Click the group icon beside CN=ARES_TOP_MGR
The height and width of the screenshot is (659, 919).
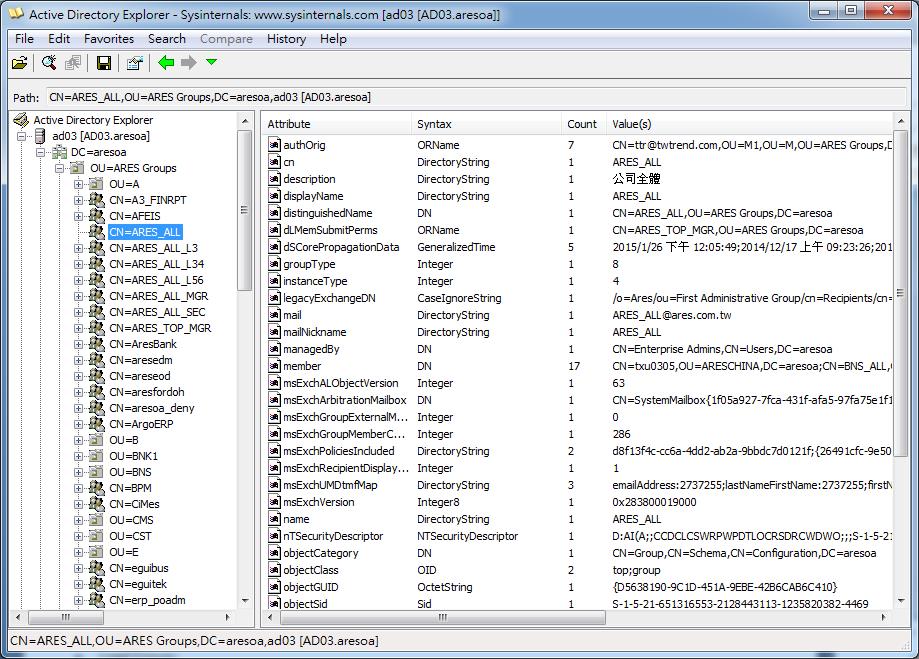[x=97, y=328]
